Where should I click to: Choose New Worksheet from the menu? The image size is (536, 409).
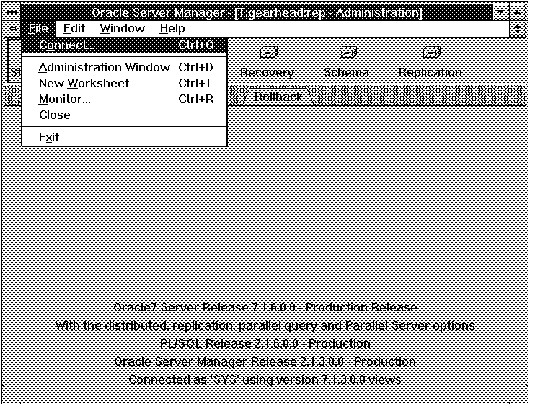(124, 83)
